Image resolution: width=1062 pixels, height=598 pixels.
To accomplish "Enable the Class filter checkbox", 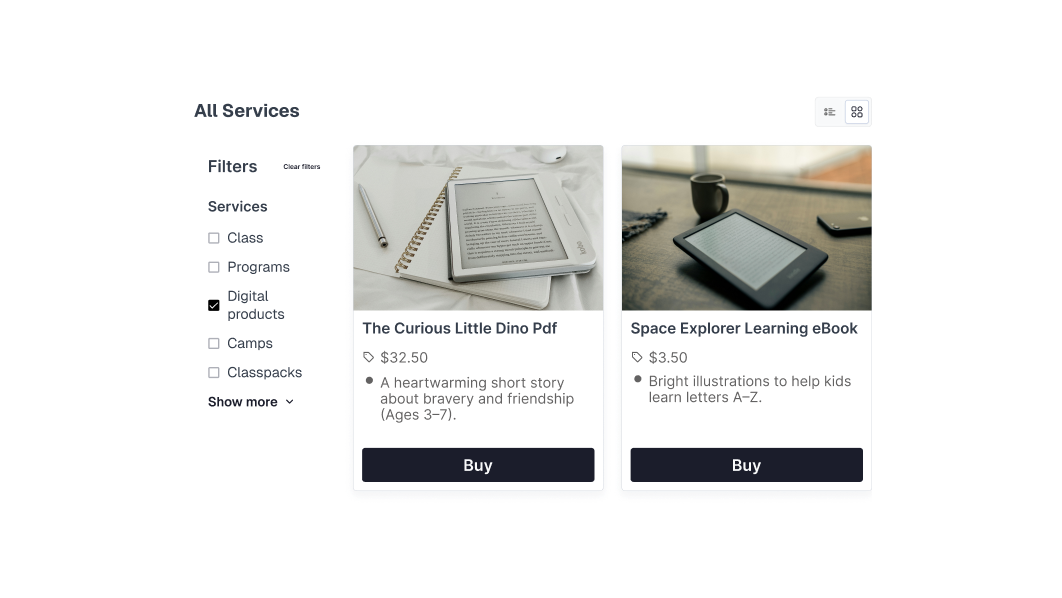I will click(x=213, y=238).
